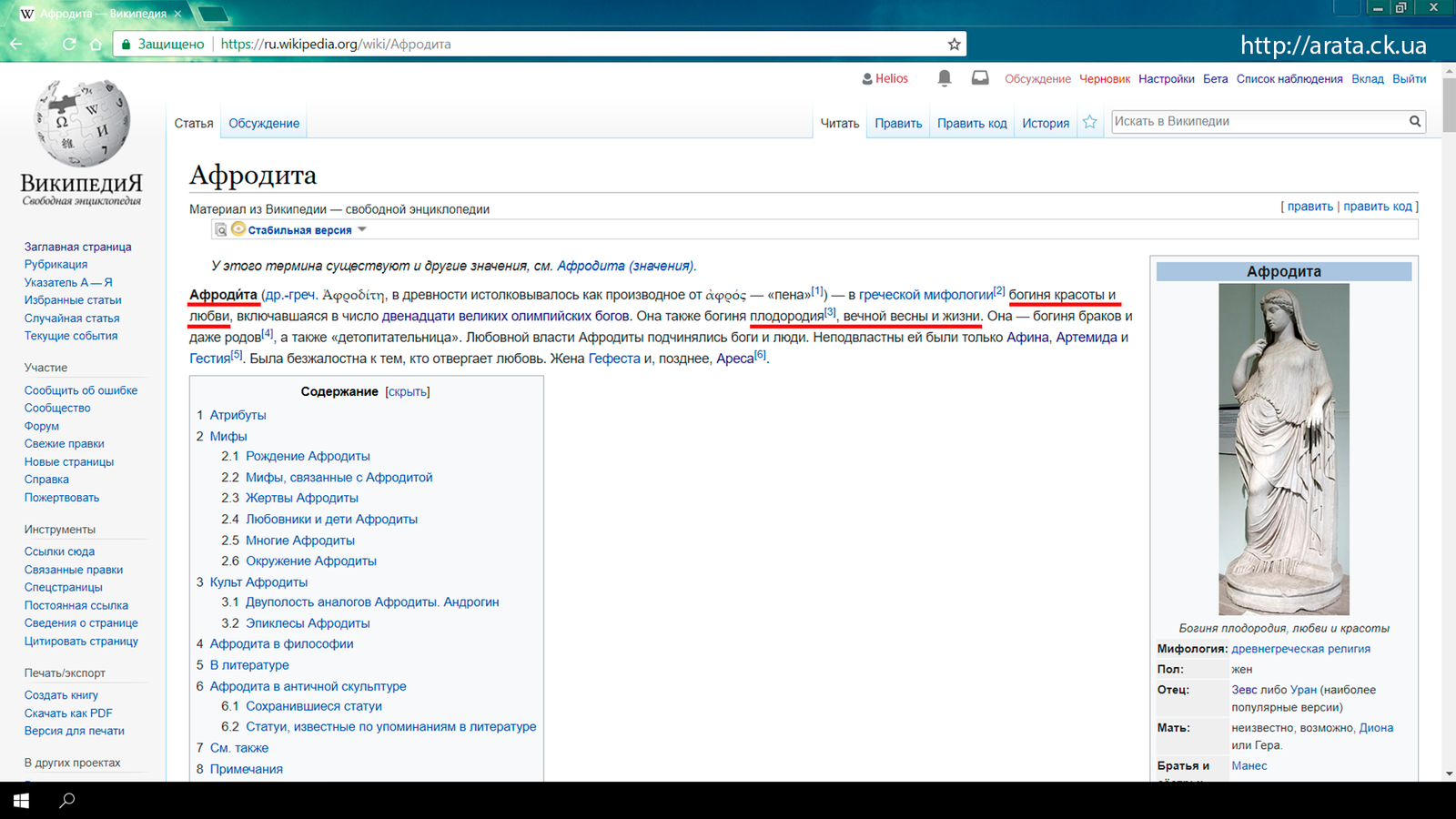Expand the Стабильная версия dropdown arrow
This screenshot has height=819, width=1456.
click(362, 229)
